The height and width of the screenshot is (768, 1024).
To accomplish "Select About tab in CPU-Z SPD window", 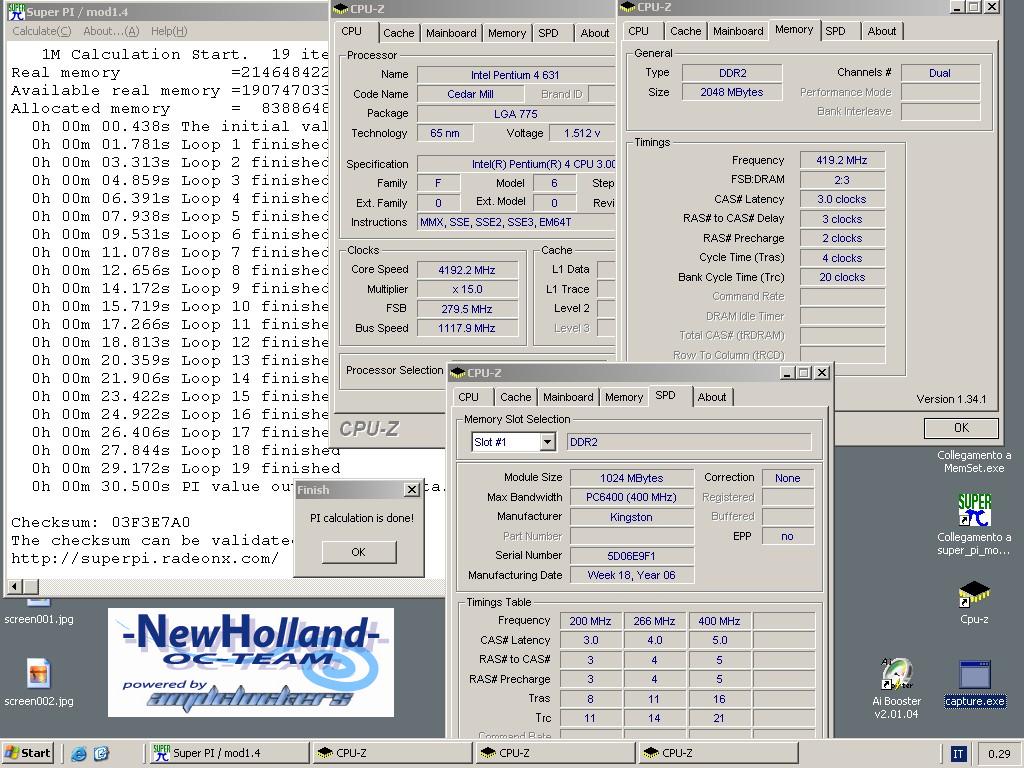I will pos(712,397).
